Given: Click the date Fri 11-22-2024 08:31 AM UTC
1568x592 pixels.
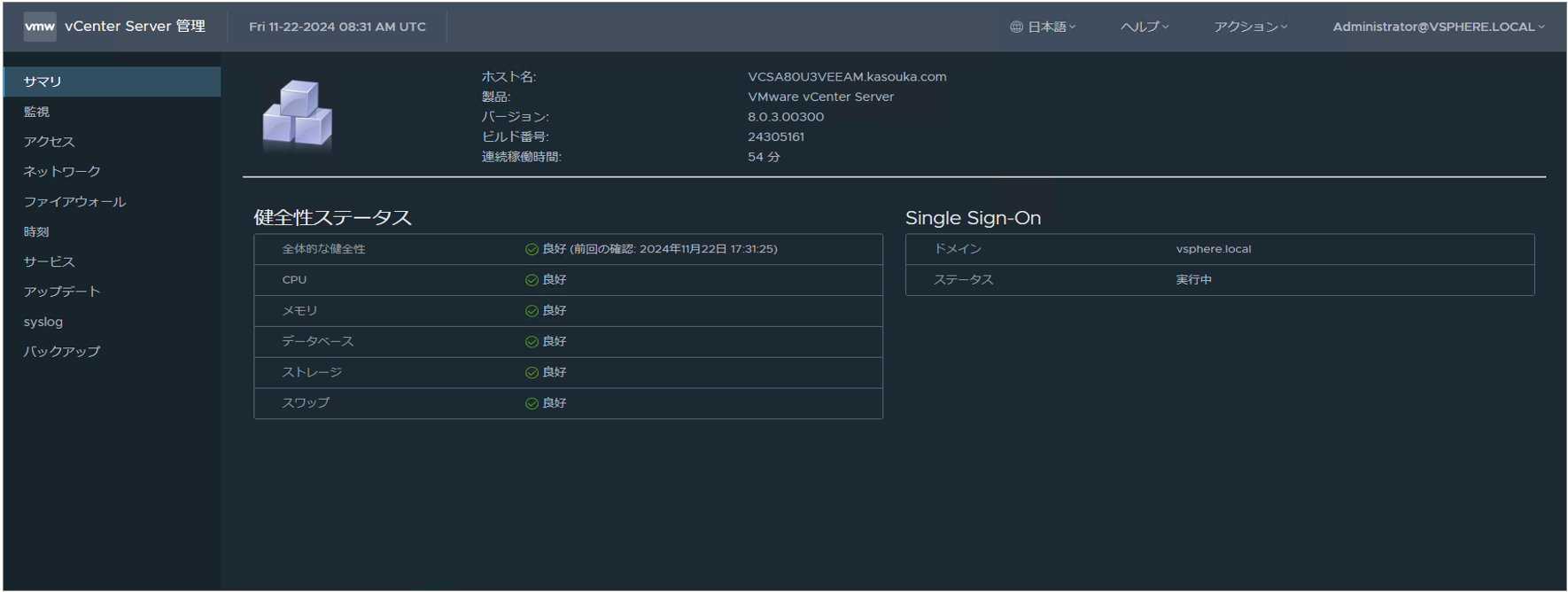Looking at the screenshot, I should click(x=338, y=27).
